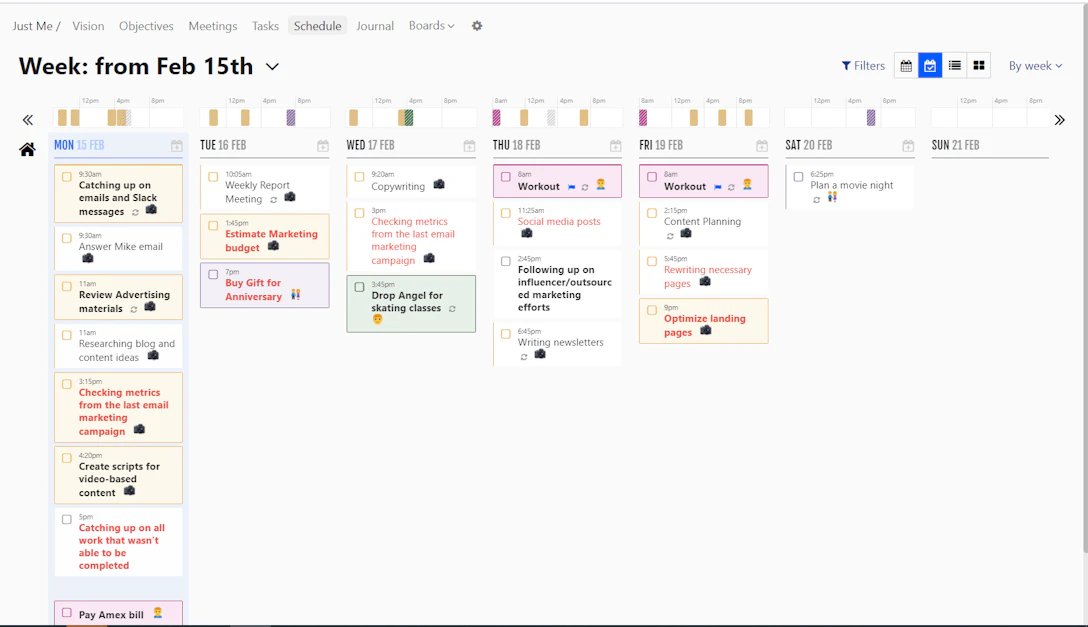Open Following up on influencer marketing task
The height and width of the screenshot is (627, 1088).
click(557, 283)
